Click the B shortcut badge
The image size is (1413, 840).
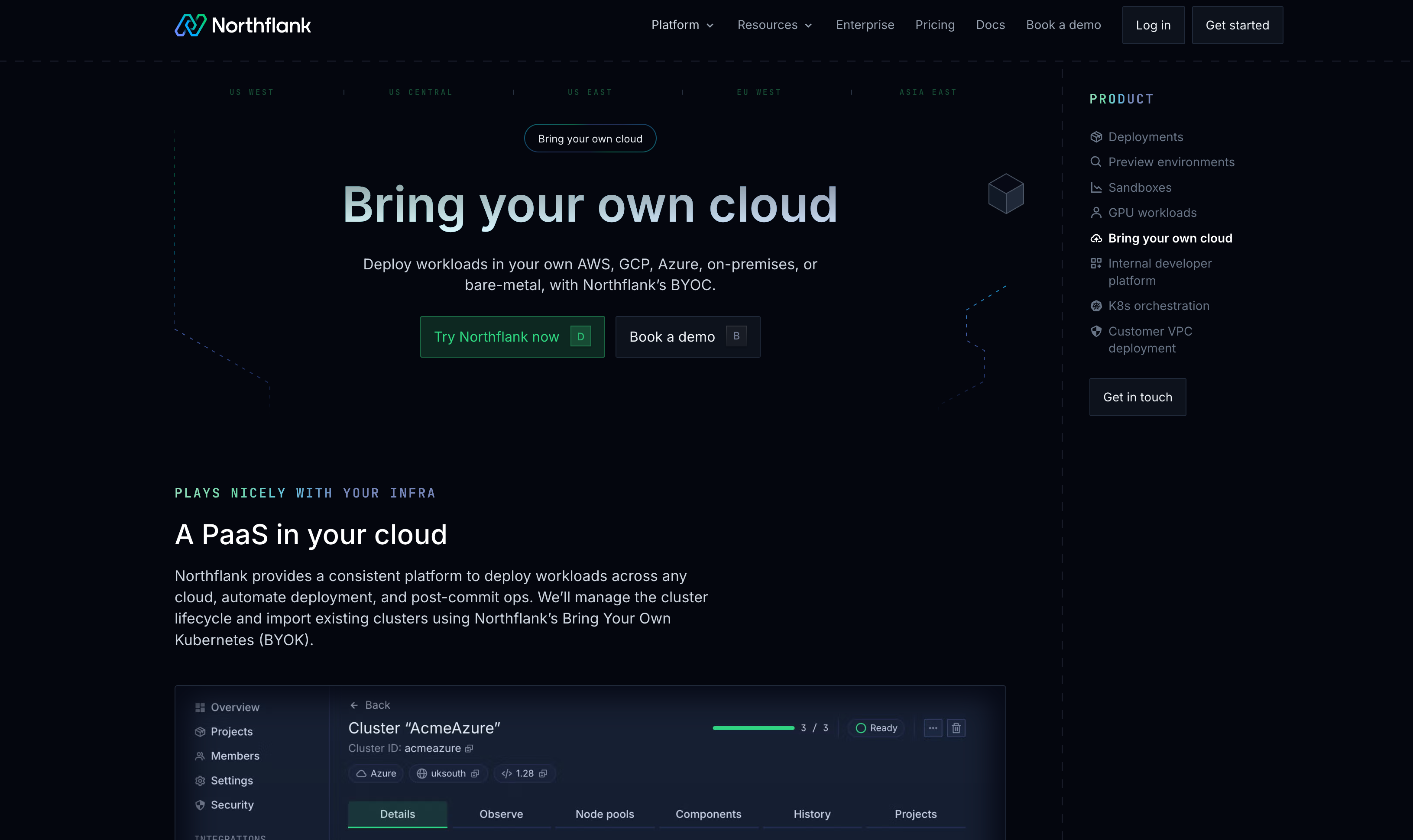(736, 336)
